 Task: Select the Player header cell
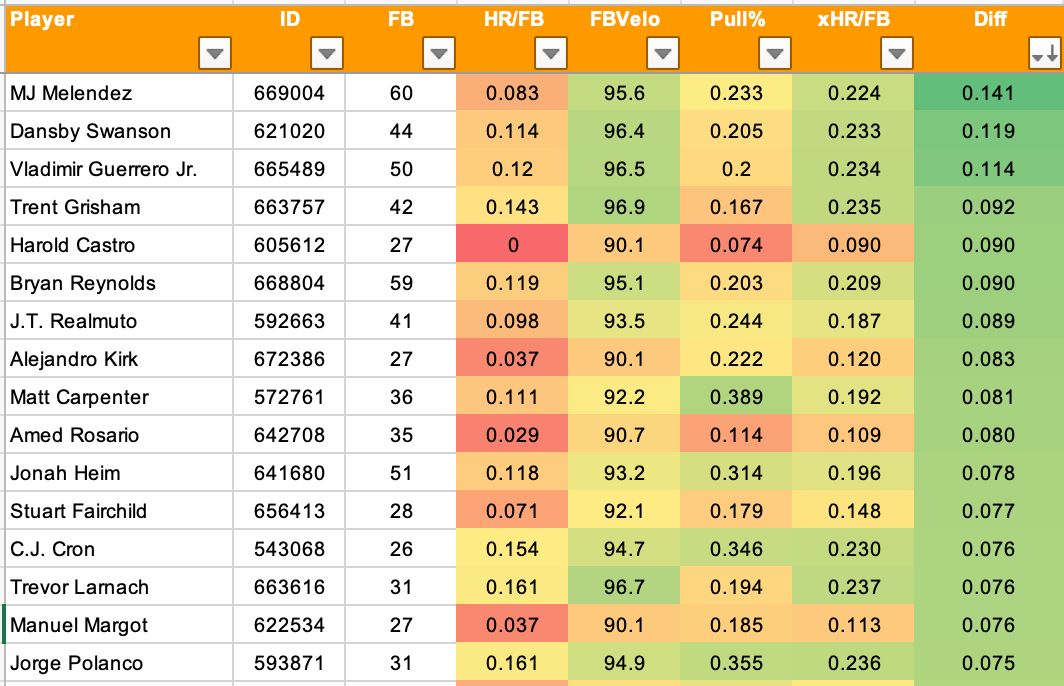[x=119, y=39]
